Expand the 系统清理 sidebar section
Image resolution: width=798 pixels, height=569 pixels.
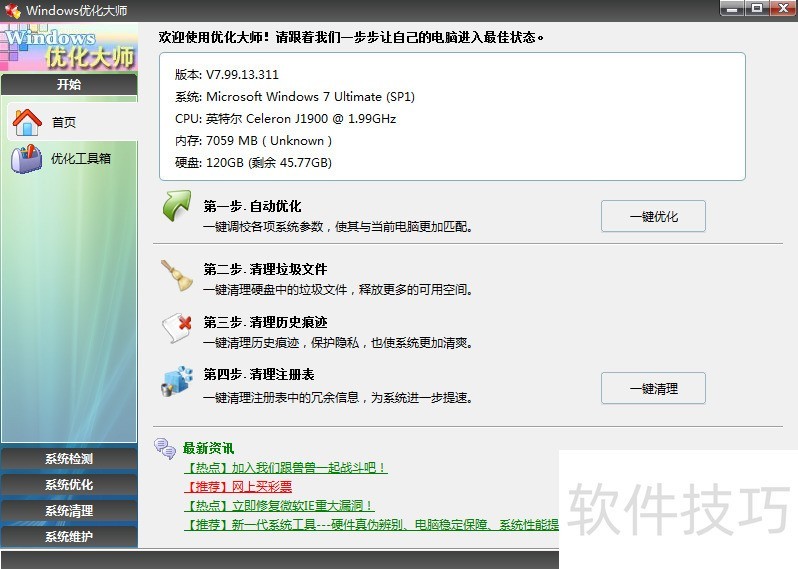click(69, 510)
